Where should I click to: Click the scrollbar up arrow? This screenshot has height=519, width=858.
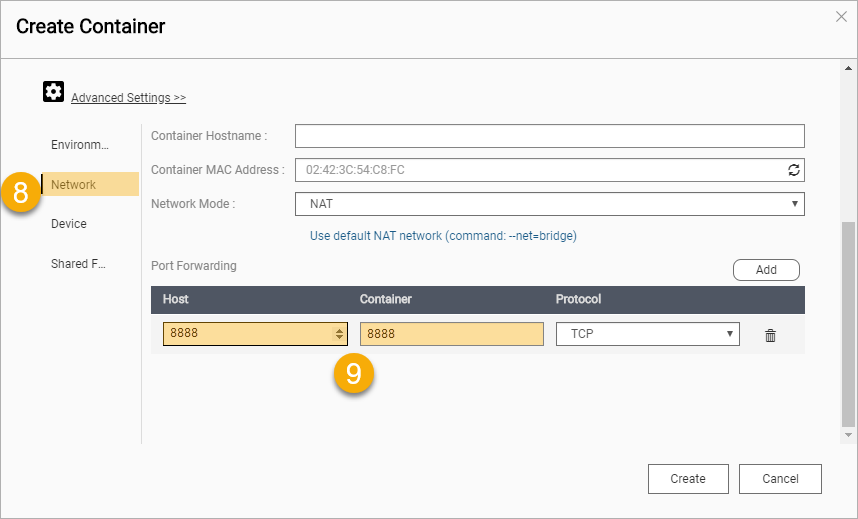[x=848, y=68]
